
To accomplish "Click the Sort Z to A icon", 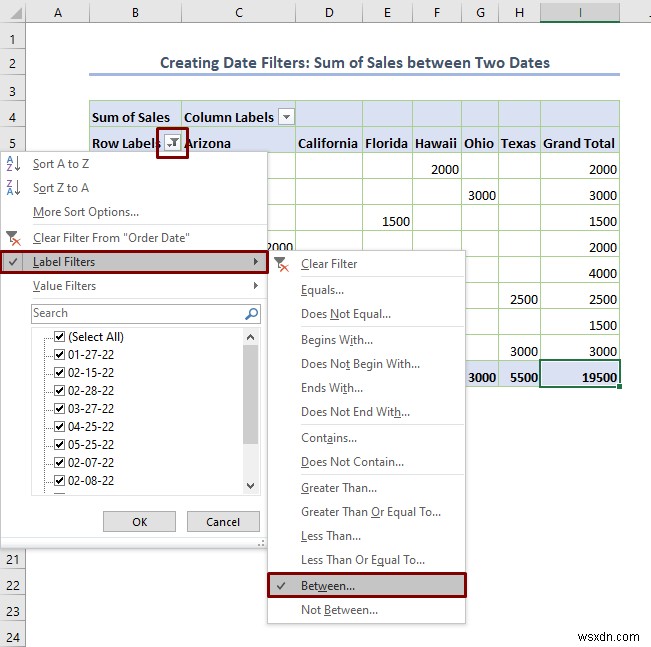I will click(x=13, y=188).
